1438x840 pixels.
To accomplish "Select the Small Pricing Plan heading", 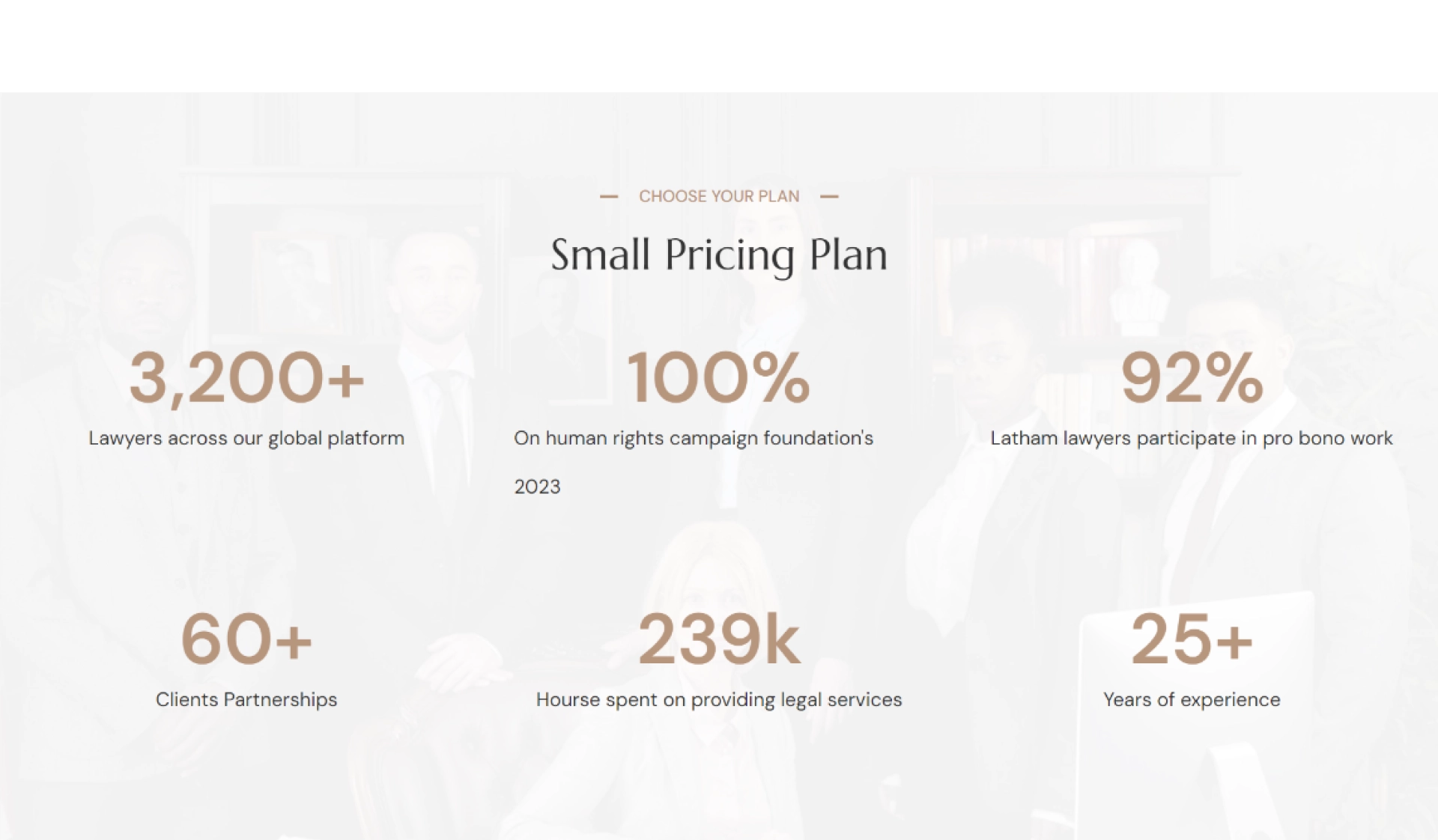I will (719, 255).
